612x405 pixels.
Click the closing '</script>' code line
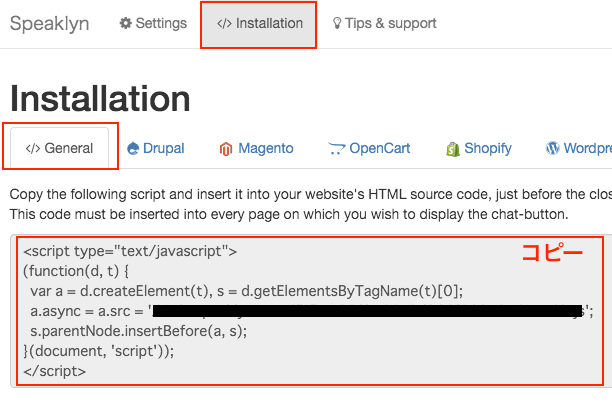[54, 371]
